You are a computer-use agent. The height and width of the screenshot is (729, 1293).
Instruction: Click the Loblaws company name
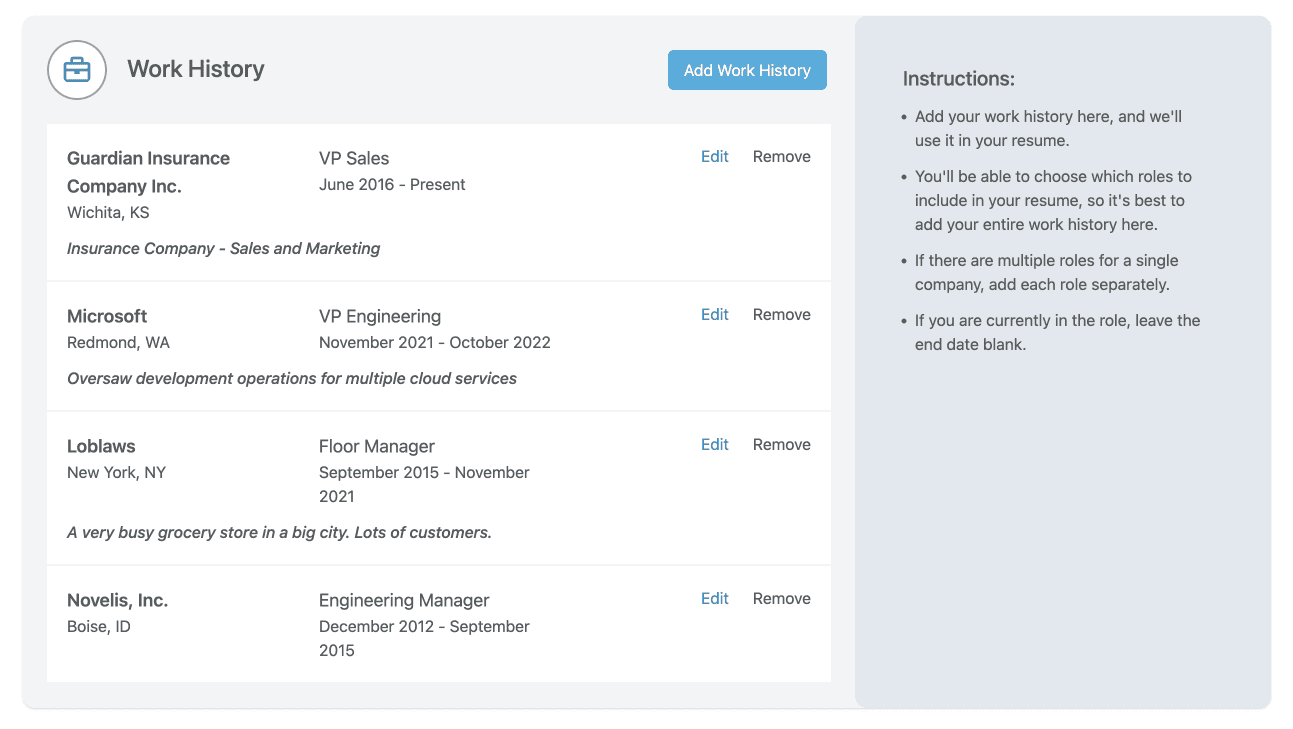[101, 446]
